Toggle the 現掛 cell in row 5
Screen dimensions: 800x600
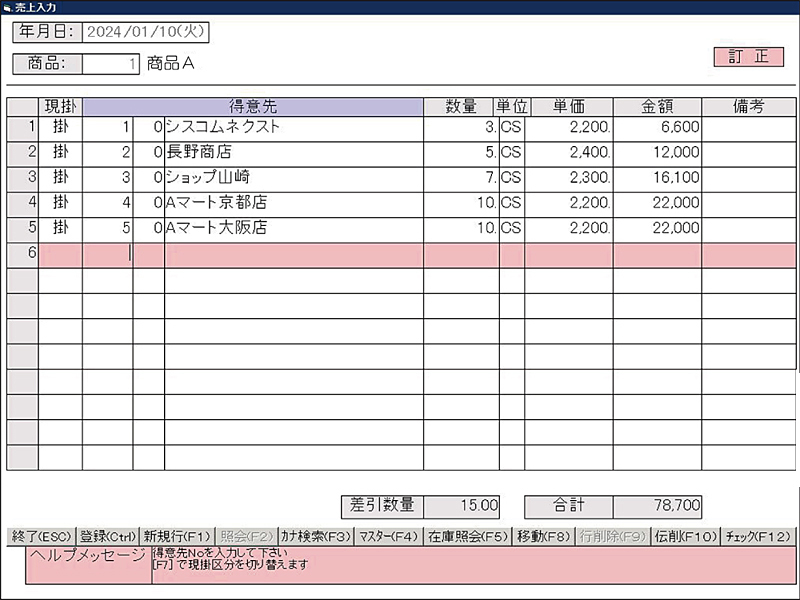pyautogui.click(x=60, y=228)
